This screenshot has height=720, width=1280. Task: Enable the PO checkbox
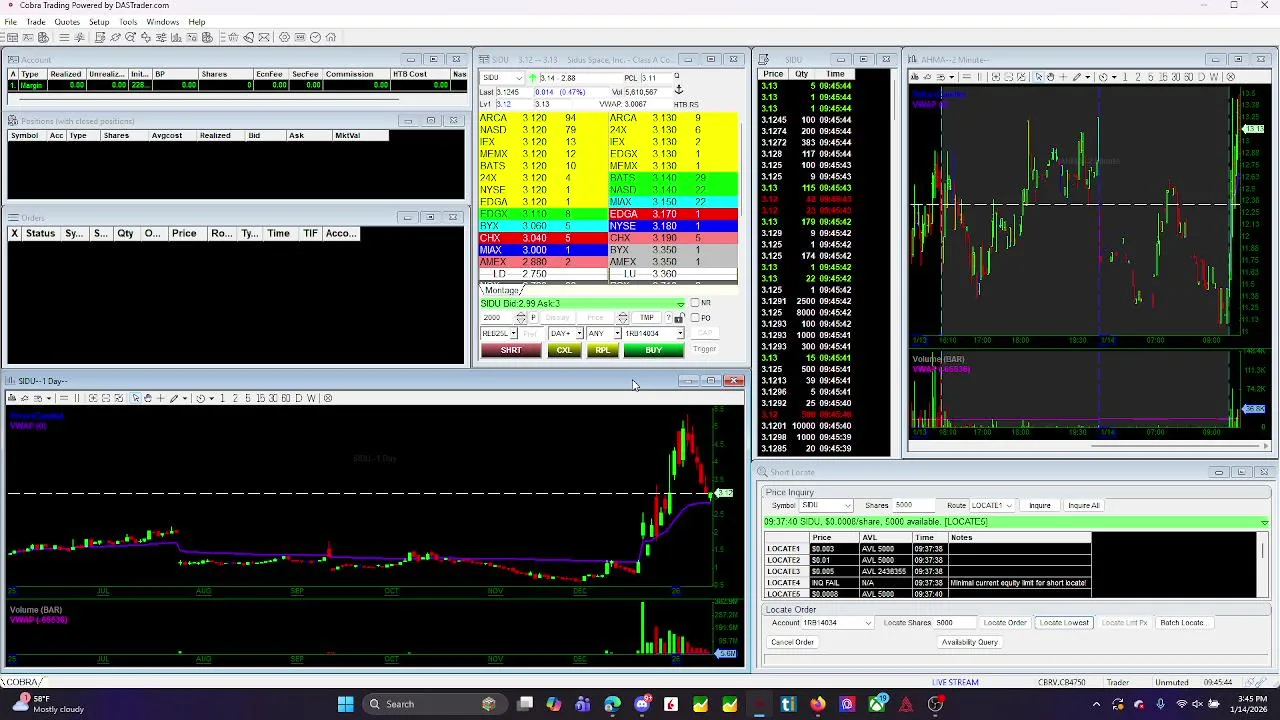click(x=695, y=318)
